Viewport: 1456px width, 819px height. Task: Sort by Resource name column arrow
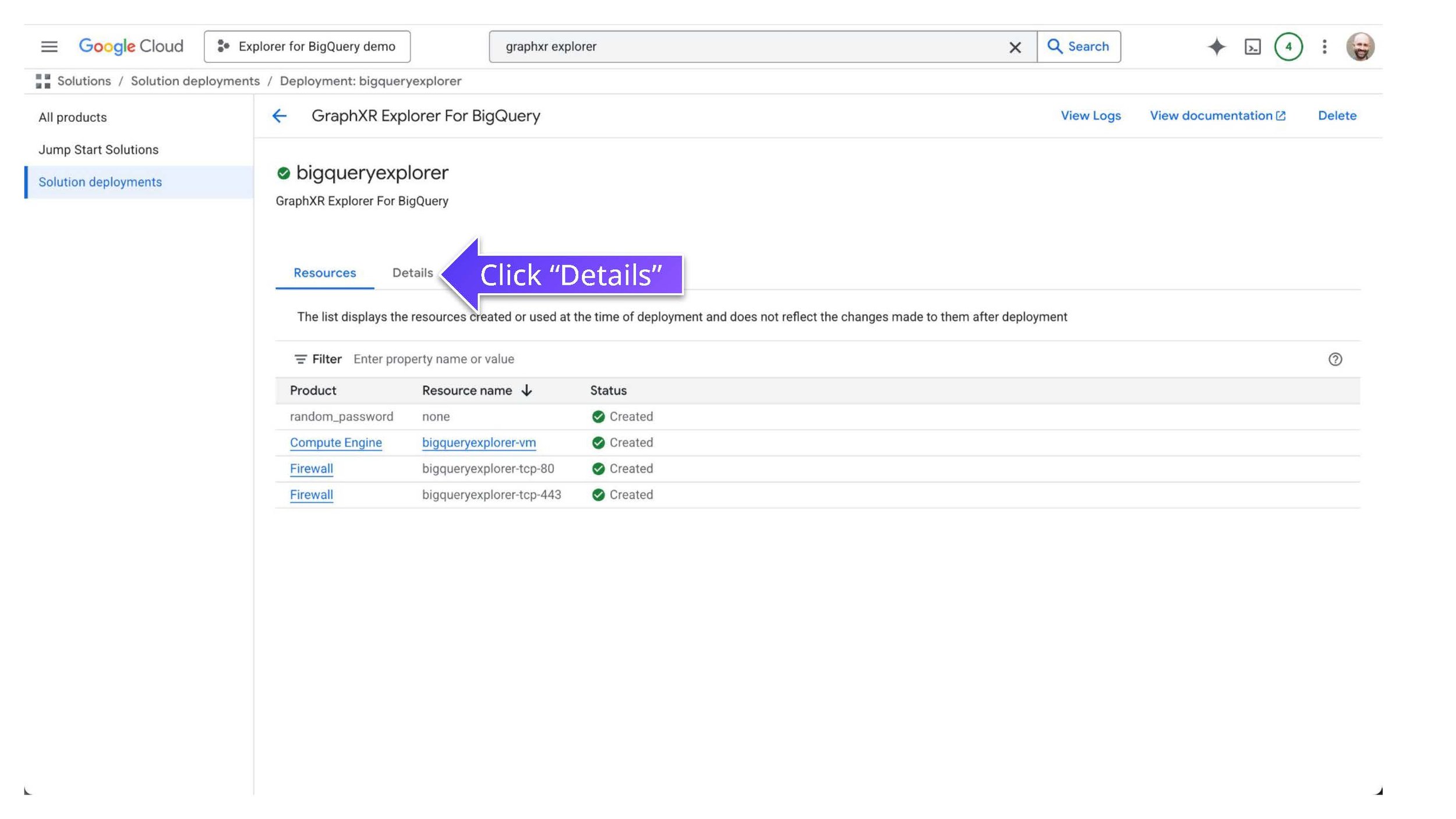(x=526, y=390)
